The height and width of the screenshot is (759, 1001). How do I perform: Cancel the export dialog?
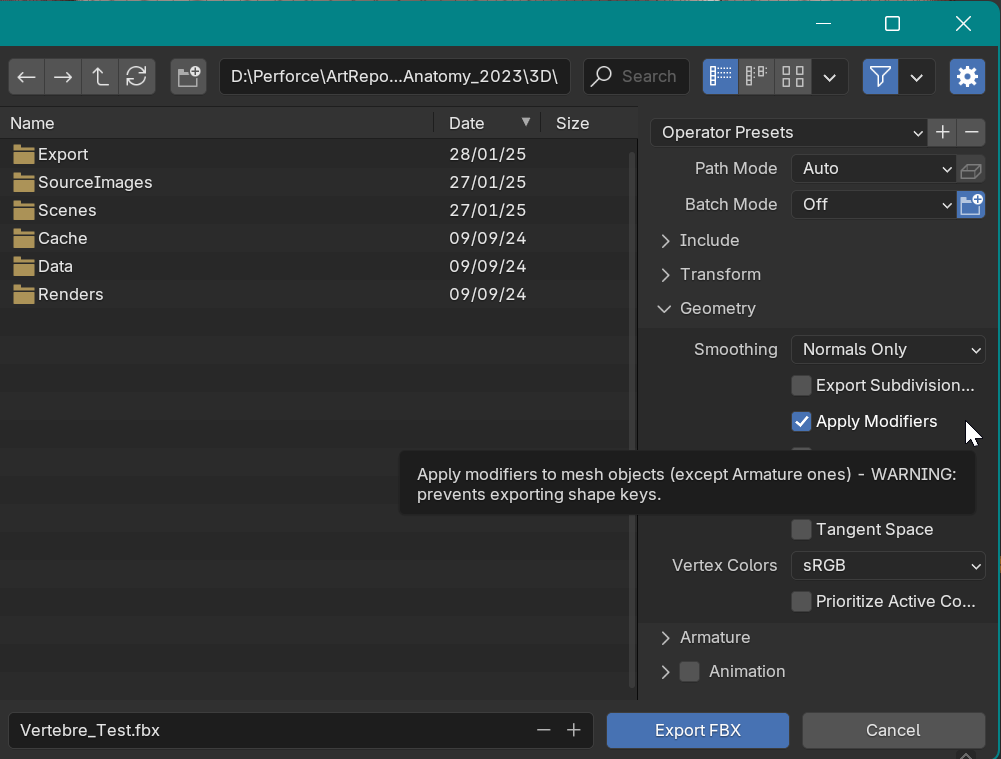tap(893, 730)
